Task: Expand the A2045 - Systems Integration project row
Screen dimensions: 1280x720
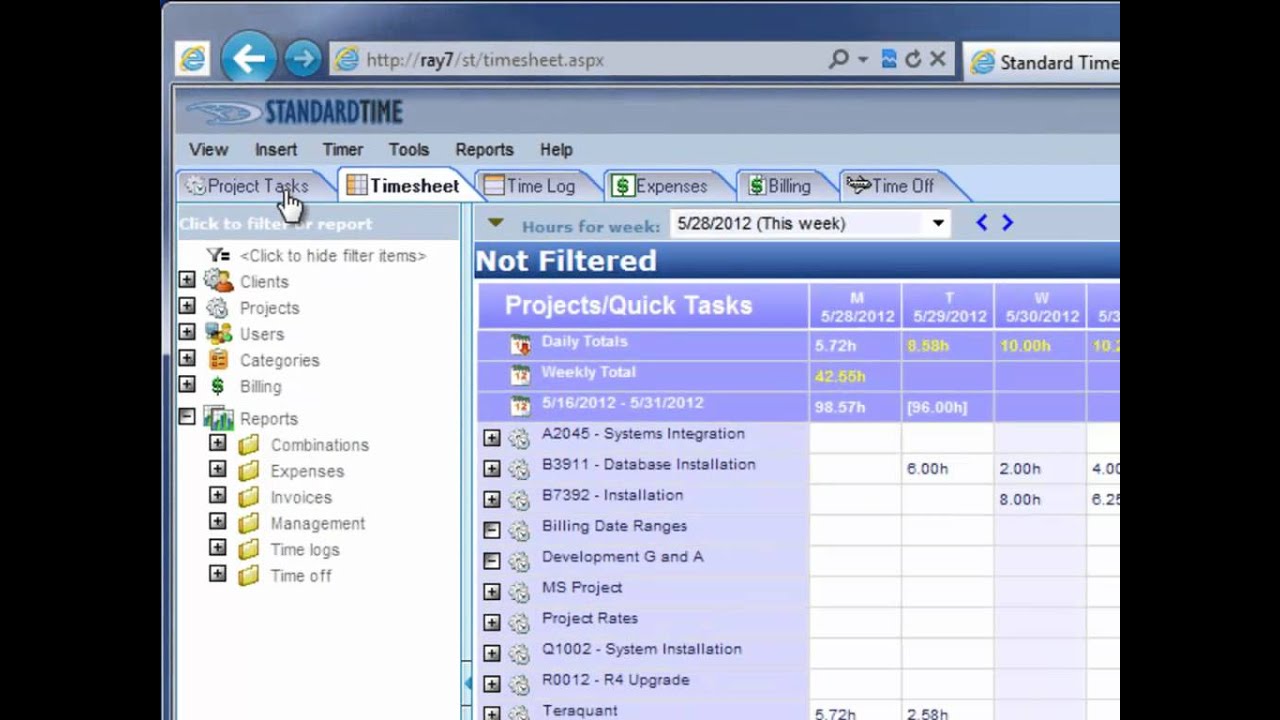Action: (492, 438)
